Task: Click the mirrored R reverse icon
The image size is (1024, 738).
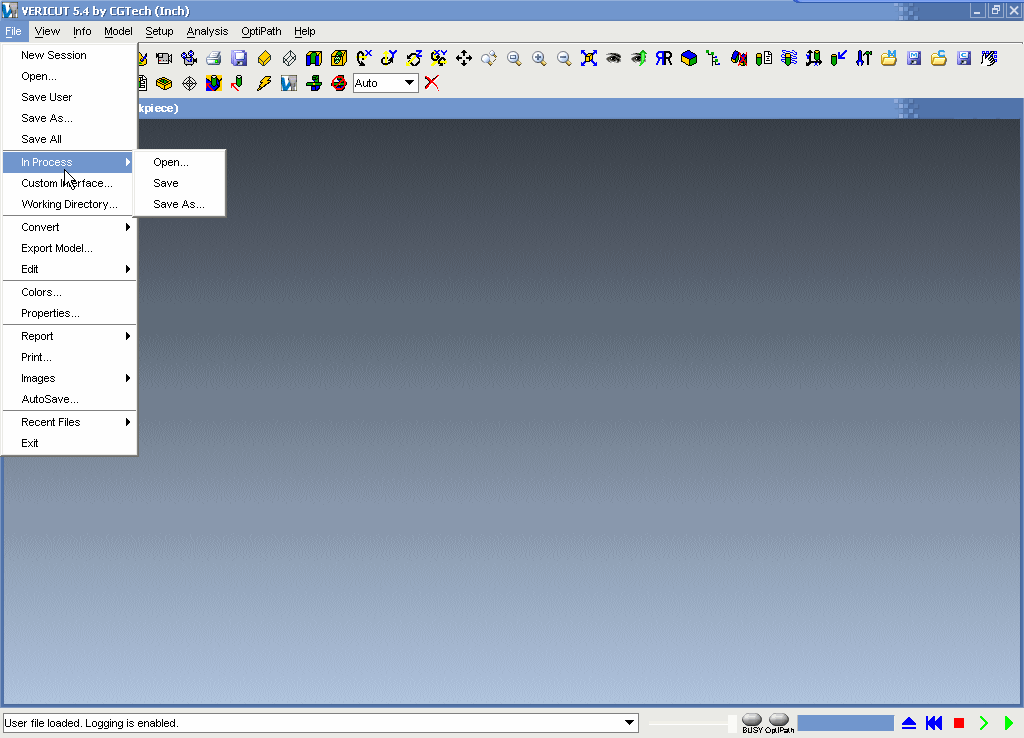Action: coord(664,59)
